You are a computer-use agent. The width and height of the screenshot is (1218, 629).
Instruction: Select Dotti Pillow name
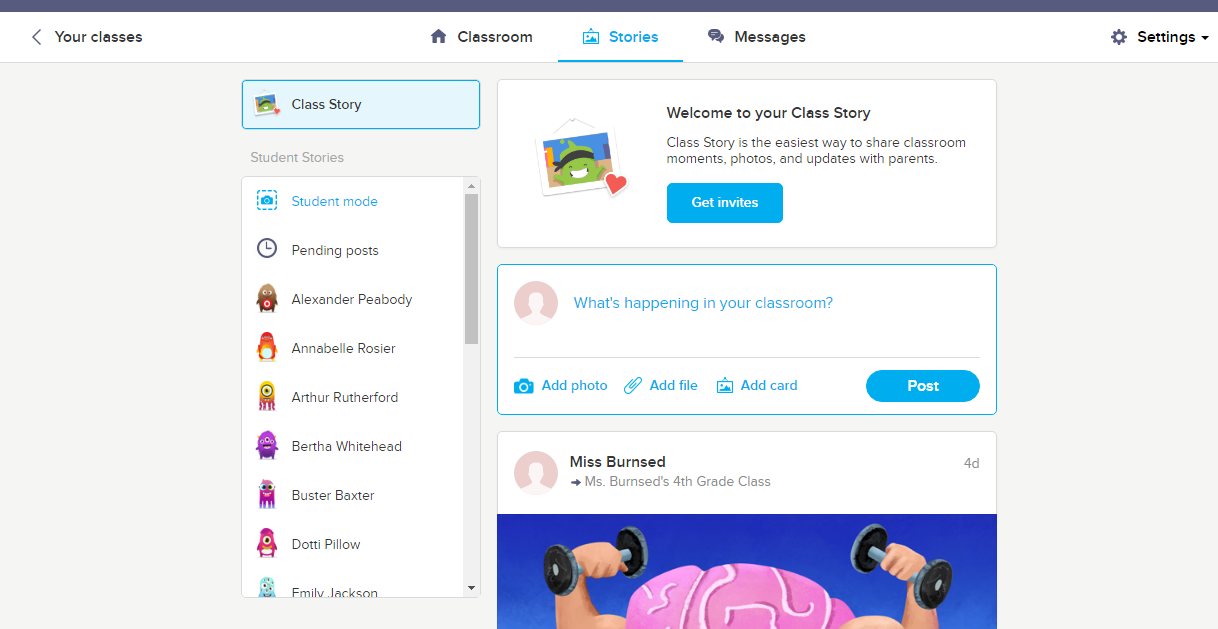[326, 544]
